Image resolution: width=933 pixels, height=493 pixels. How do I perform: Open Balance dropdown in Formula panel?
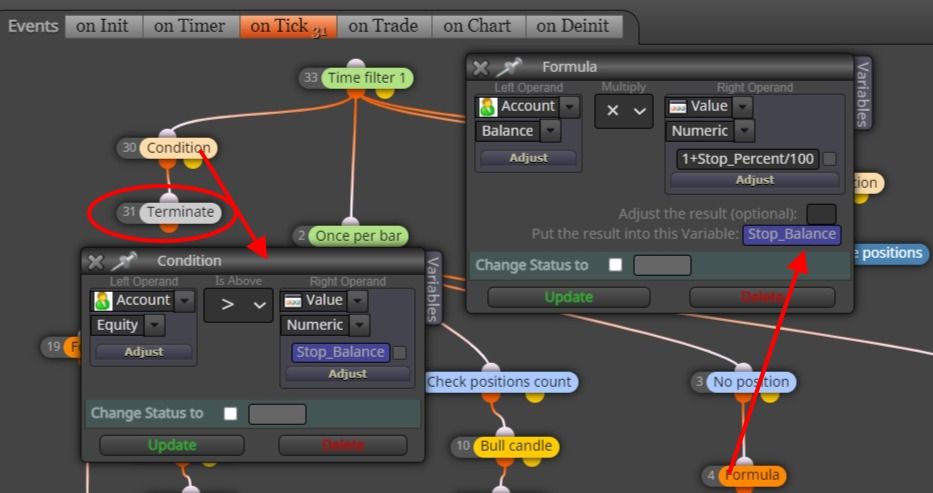pos(550,131)
